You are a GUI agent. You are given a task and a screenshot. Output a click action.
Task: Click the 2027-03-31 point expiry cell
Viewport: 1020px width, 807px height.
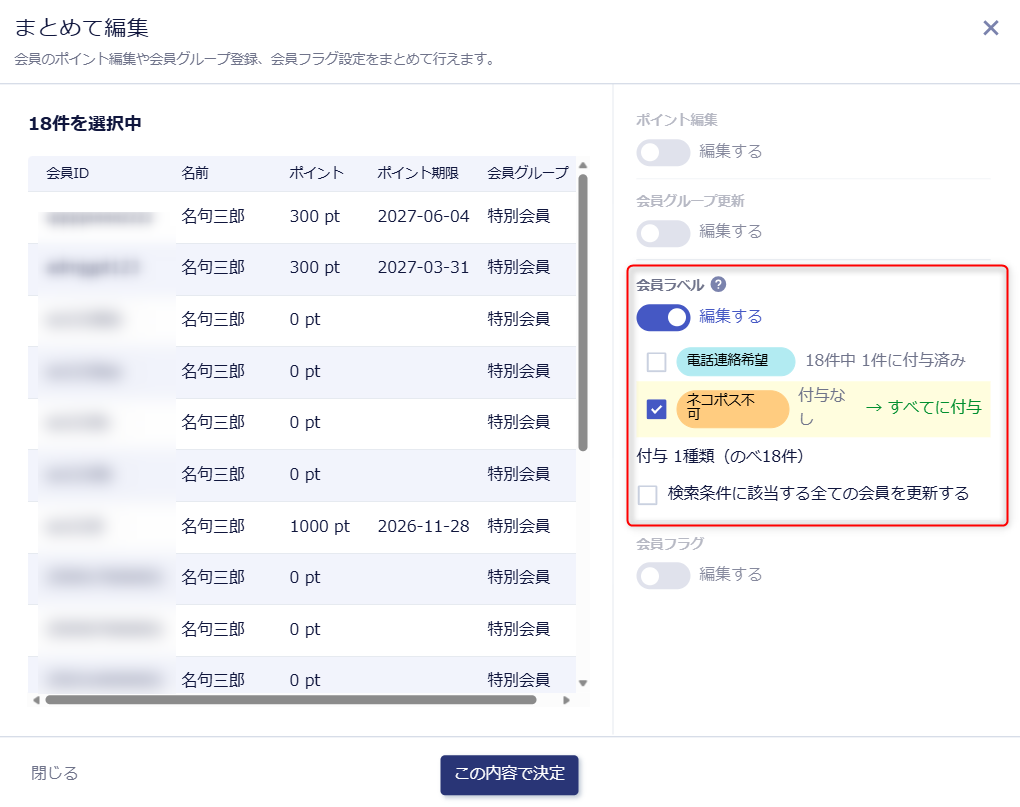pyautogui.click(x=423, y=267)
